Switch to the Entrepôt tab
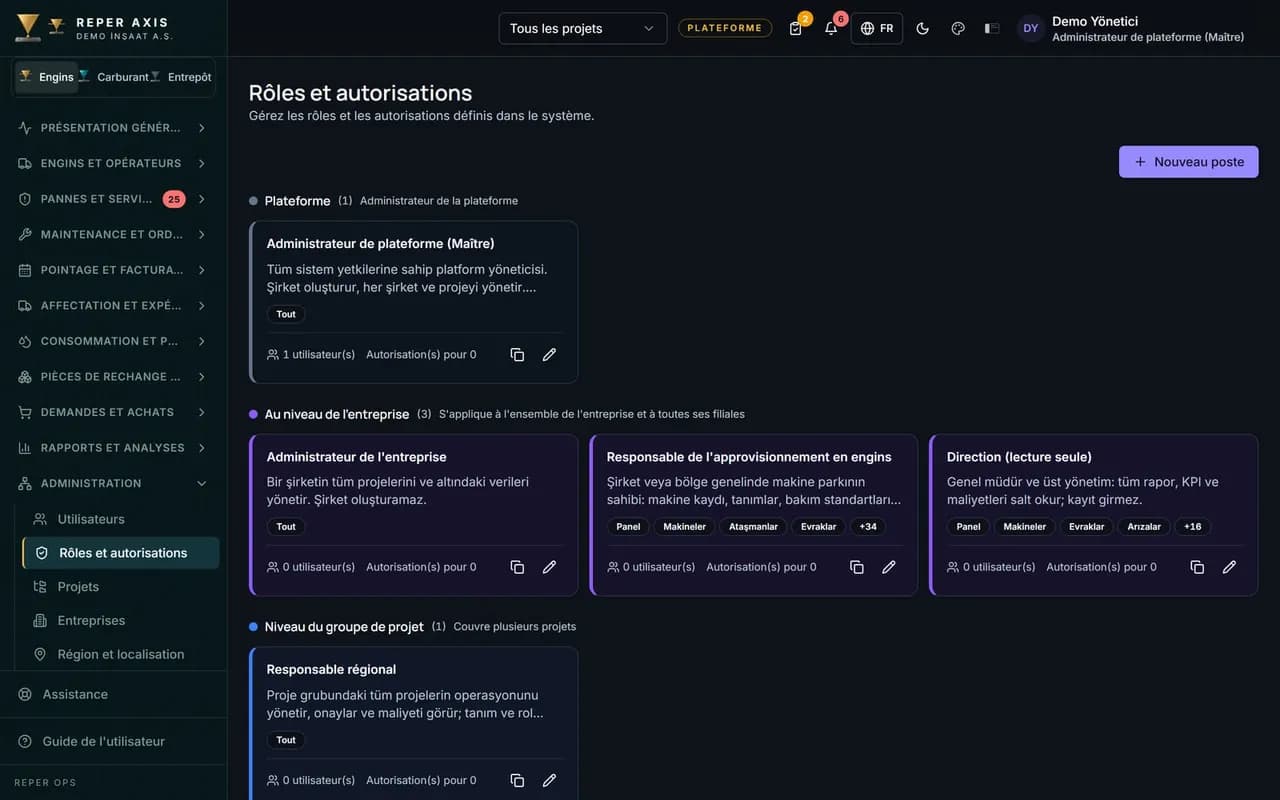Screen dimensions: 1280x800 (181, 77)
